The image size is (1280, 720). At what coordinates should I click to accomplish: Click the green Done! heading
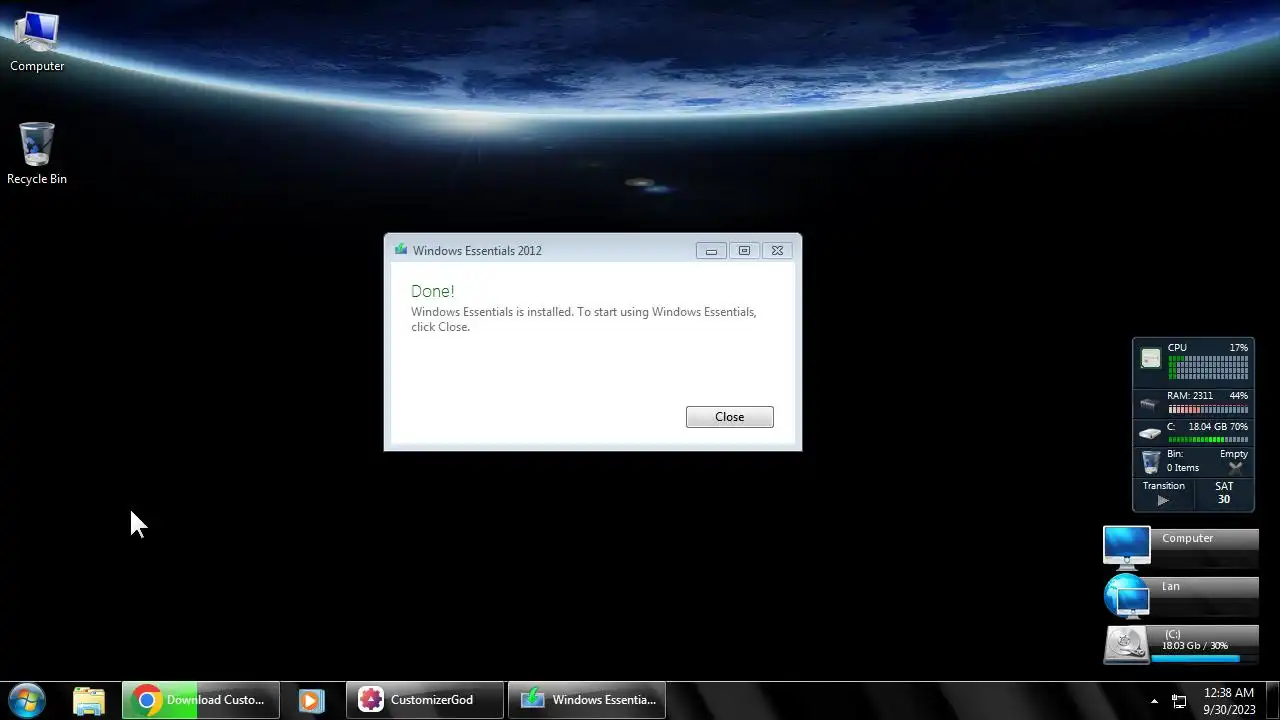pyautogui.click(x=433, y=291)
